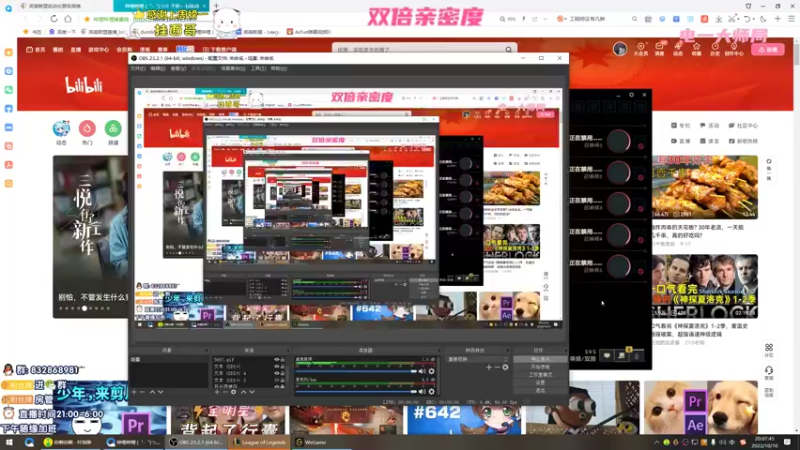The image size is (800, 450).
Task: Toggle lock icon for 文本 (GDI+) 4 source
Action: 283,373
